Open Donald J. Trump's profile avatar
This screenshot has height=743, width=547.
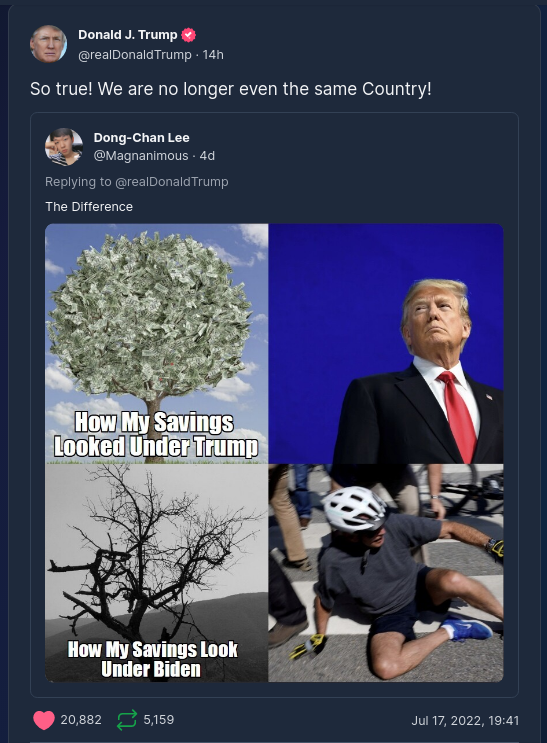coord(48,44)
